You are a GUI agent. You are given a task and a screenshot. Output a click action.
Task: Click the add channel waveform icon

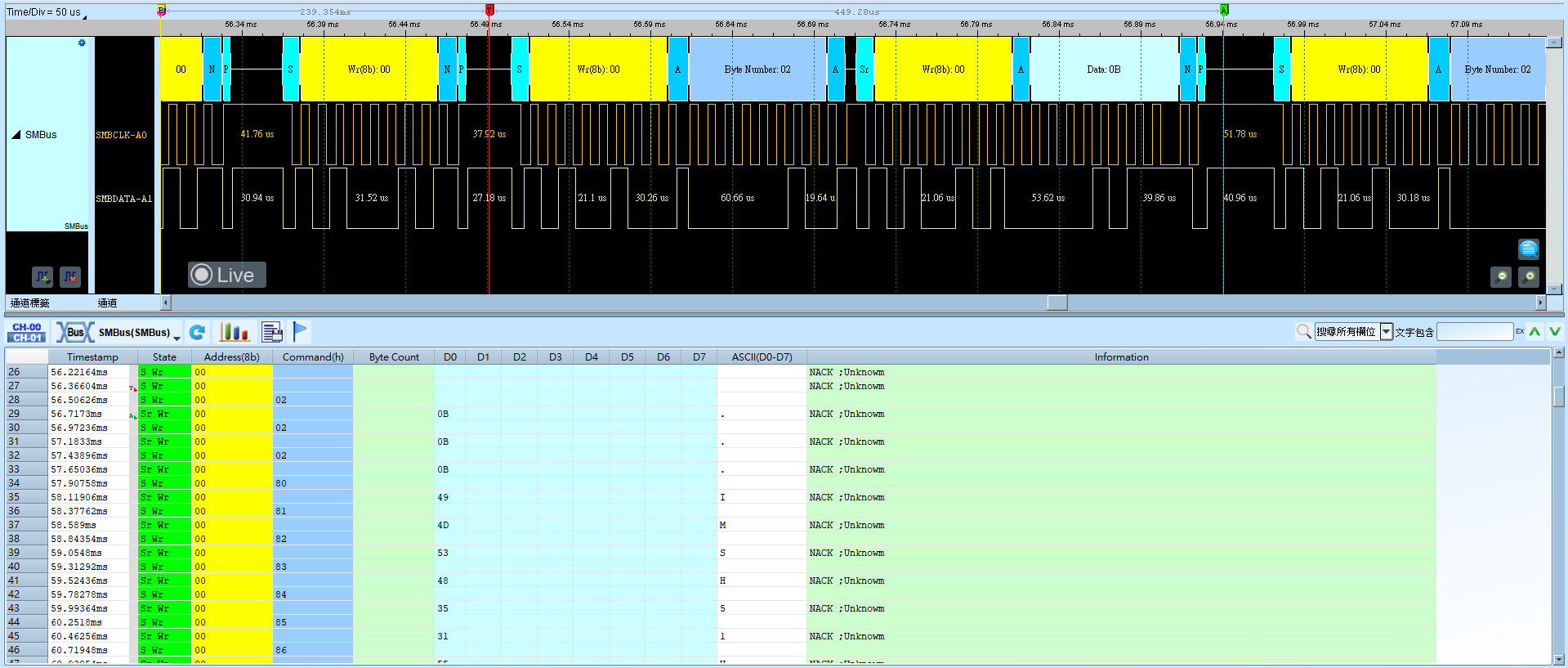[43, 277]
